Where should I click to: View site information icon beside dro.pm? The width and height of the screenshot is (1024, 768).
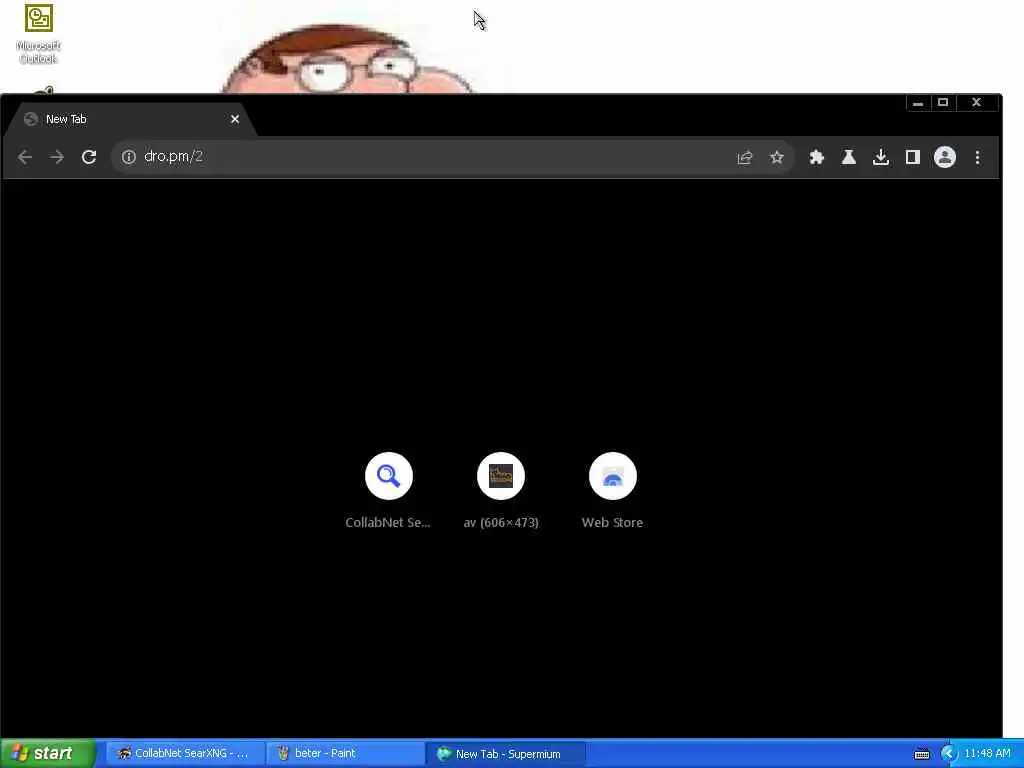tap(129, 157)
